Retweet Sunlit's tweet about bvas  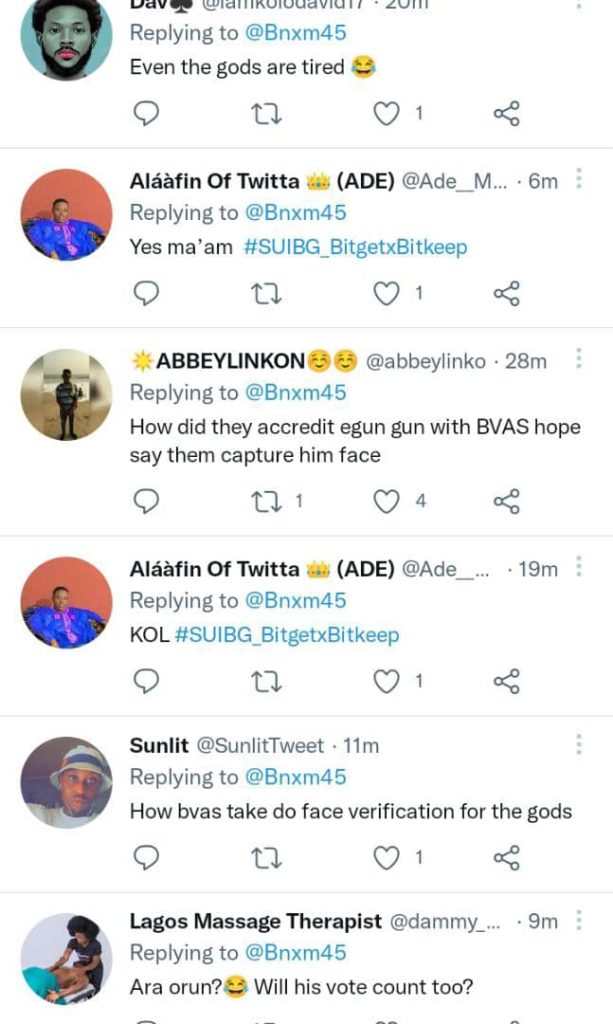click(266, 857)
